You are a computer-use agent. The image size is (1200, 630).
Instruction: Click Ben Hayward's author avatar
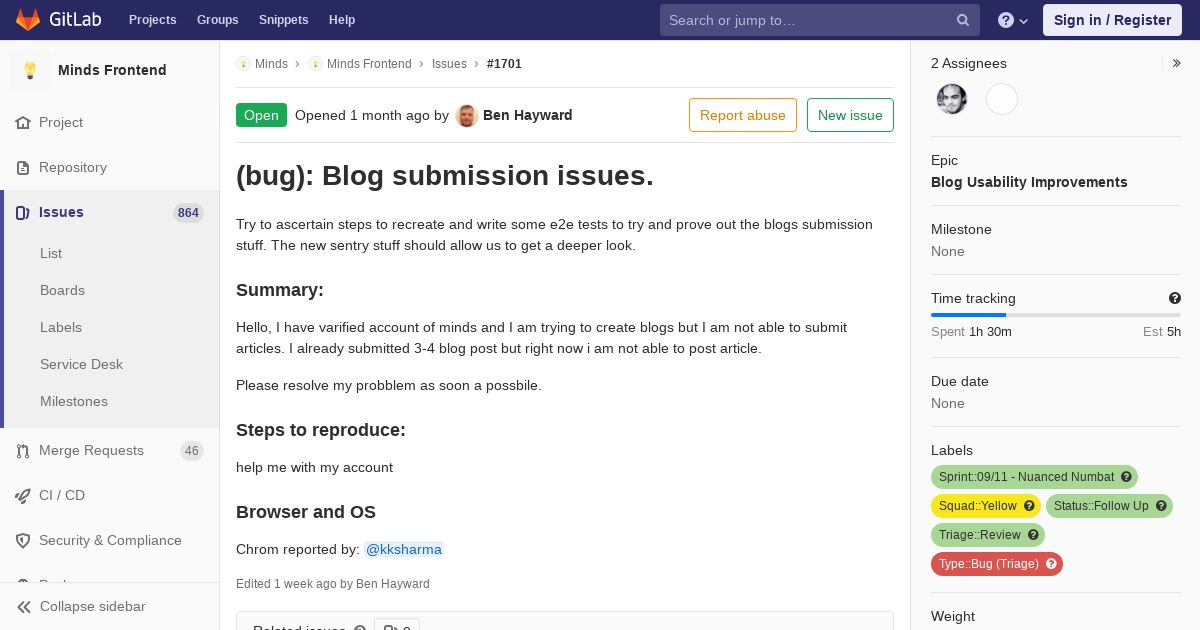coord(467,116)
